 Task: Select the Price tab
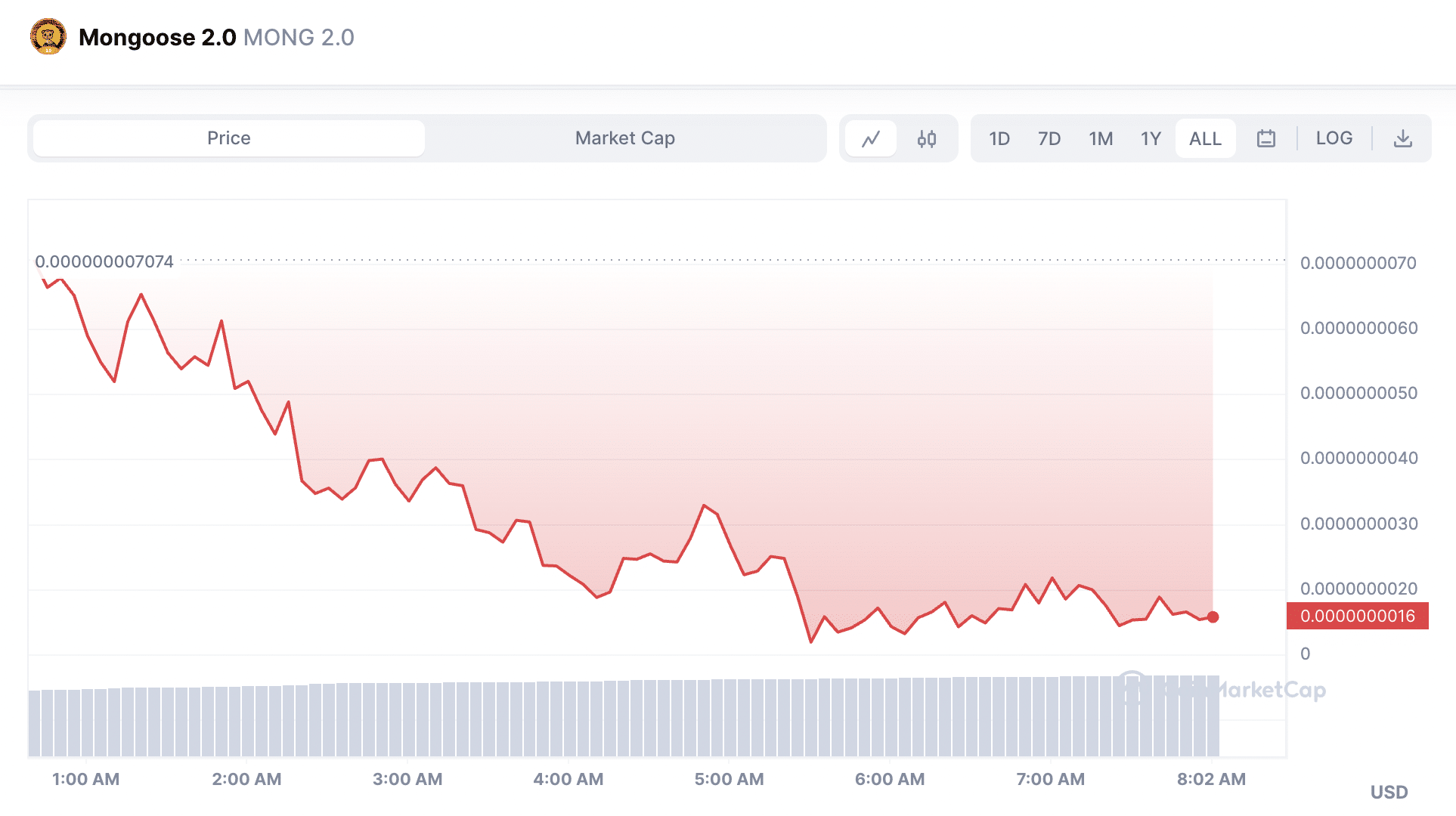coord(228,138)
